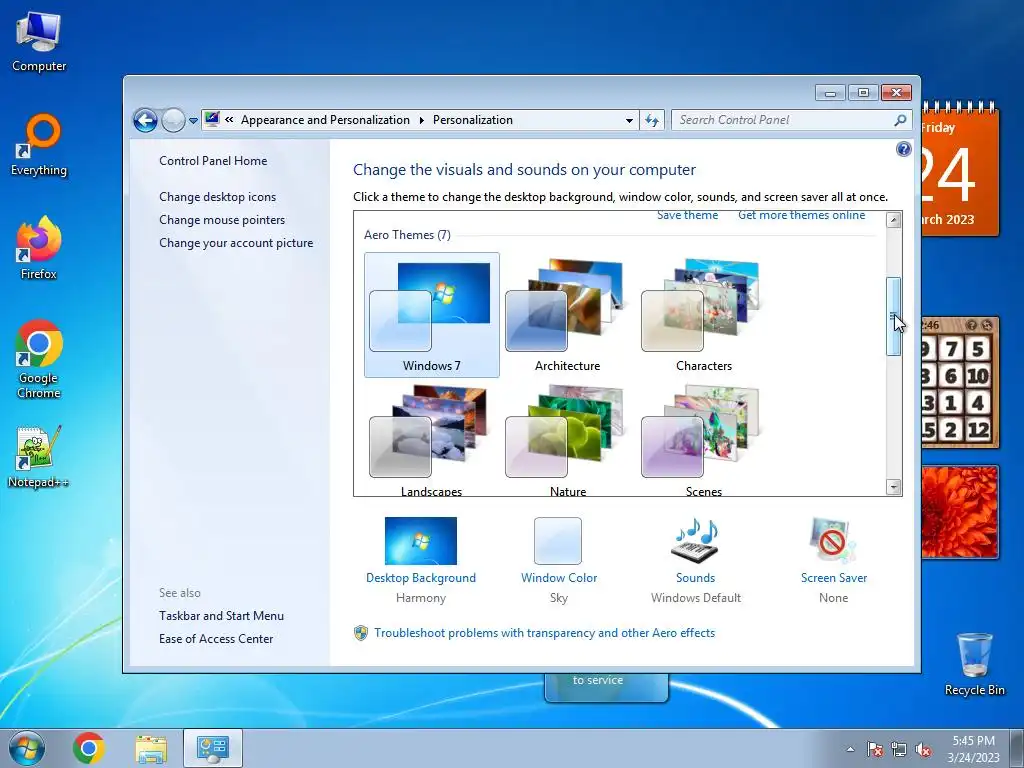The image size is (1024, 768).
Task: Click the 'to service' window behind the Control Panel
Action: (x=606, y=687)
